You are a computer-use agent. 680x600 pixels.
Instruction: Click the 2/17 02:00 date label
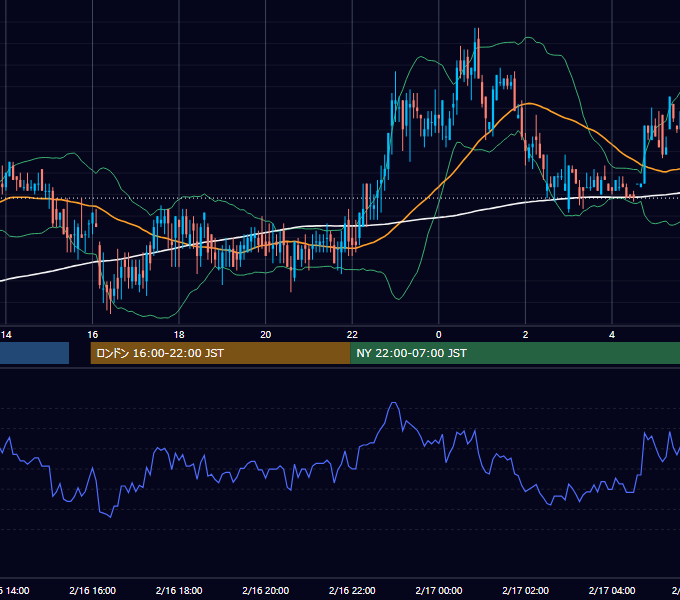coord(526,590)
